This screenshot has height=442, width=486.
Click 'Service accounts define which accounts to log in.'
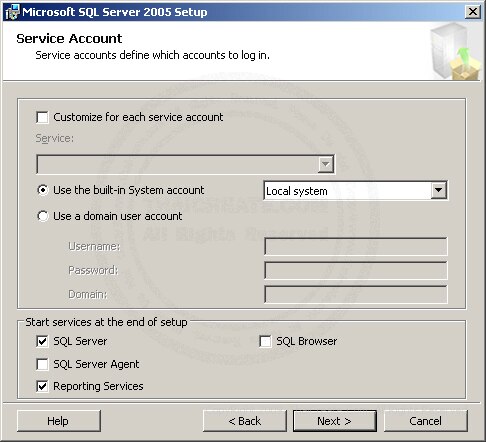[152, 55]
